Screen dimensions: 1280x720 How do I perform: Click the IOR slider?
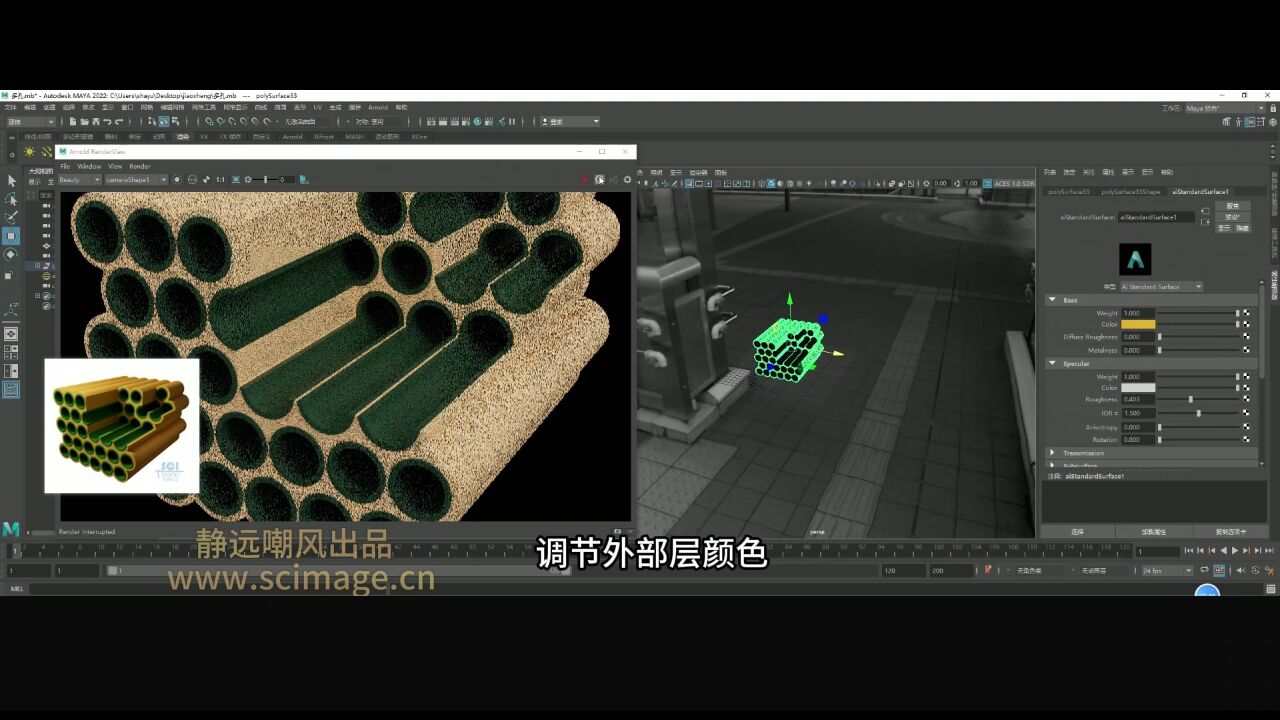[1197, 412]
